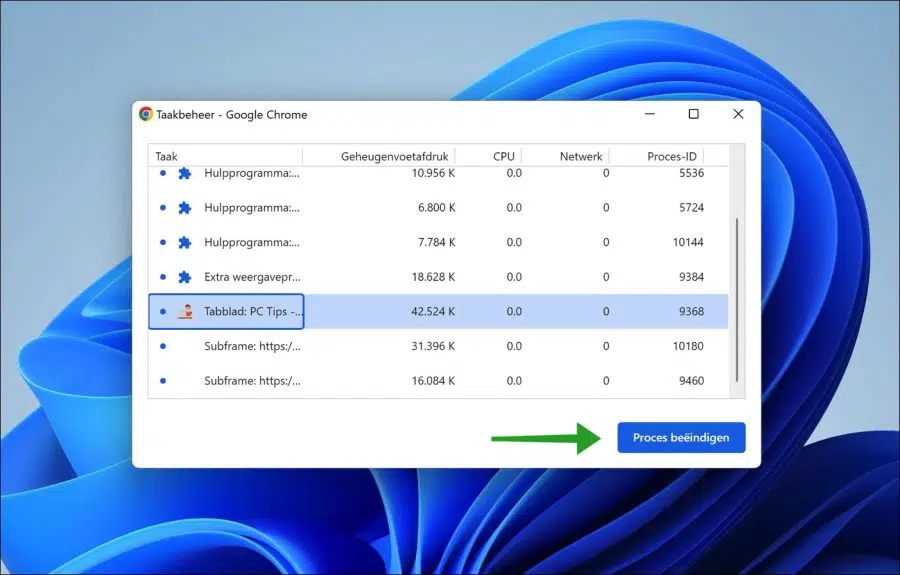Viewport: 900px width, 575px height.
Task: Click process ID 10144
Action: click(688, 242)
